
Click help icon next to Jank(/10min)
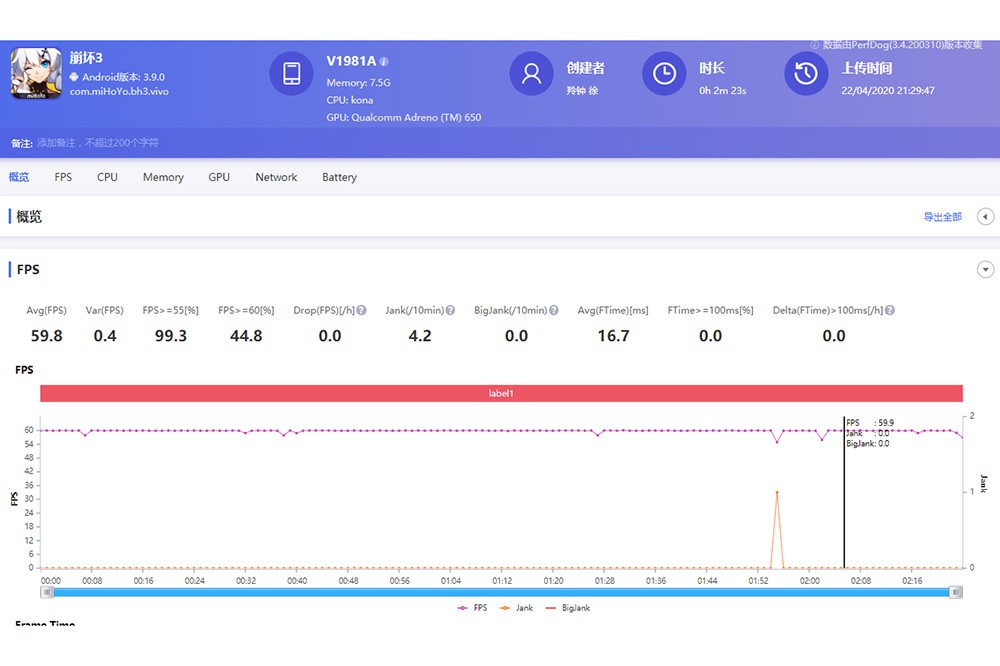[x=451, y=311]
